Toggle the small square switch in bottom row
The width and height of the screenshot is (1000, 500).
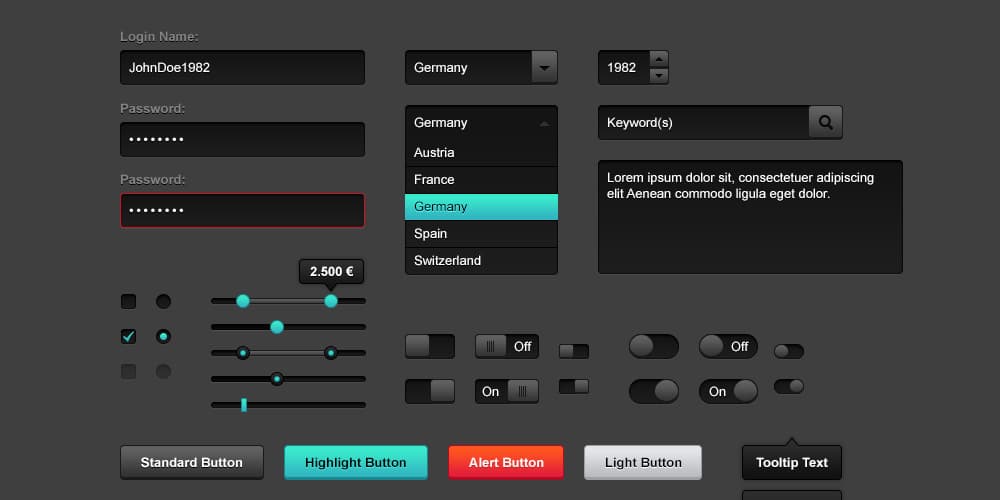(574, 386)
